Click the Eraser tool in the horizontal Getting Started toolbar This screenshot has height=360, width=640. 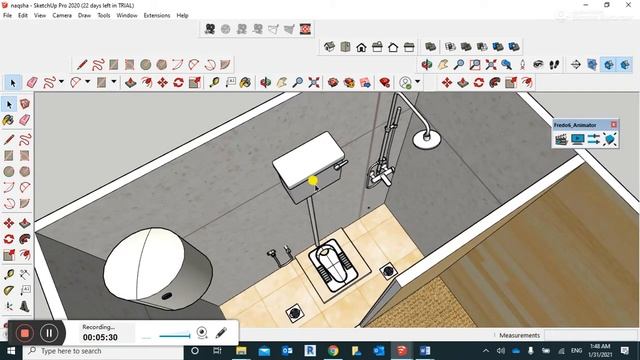tap(32, 82)
